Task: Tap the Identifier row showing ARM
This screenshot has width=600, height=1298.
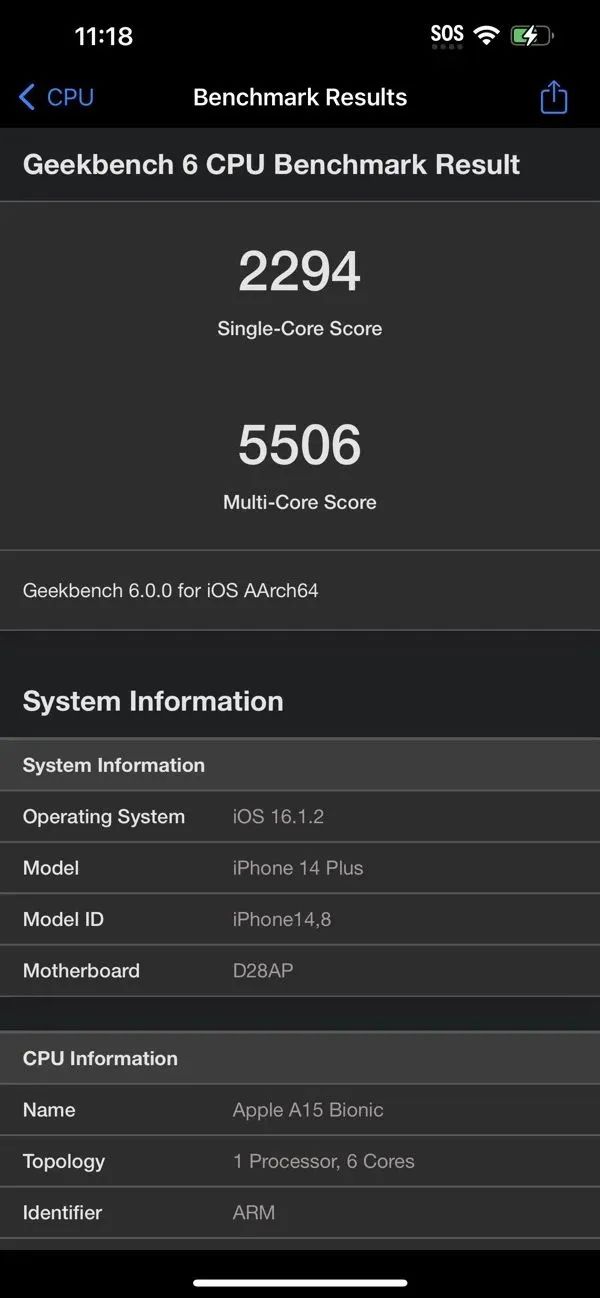Action: [x=300, y=1213]
